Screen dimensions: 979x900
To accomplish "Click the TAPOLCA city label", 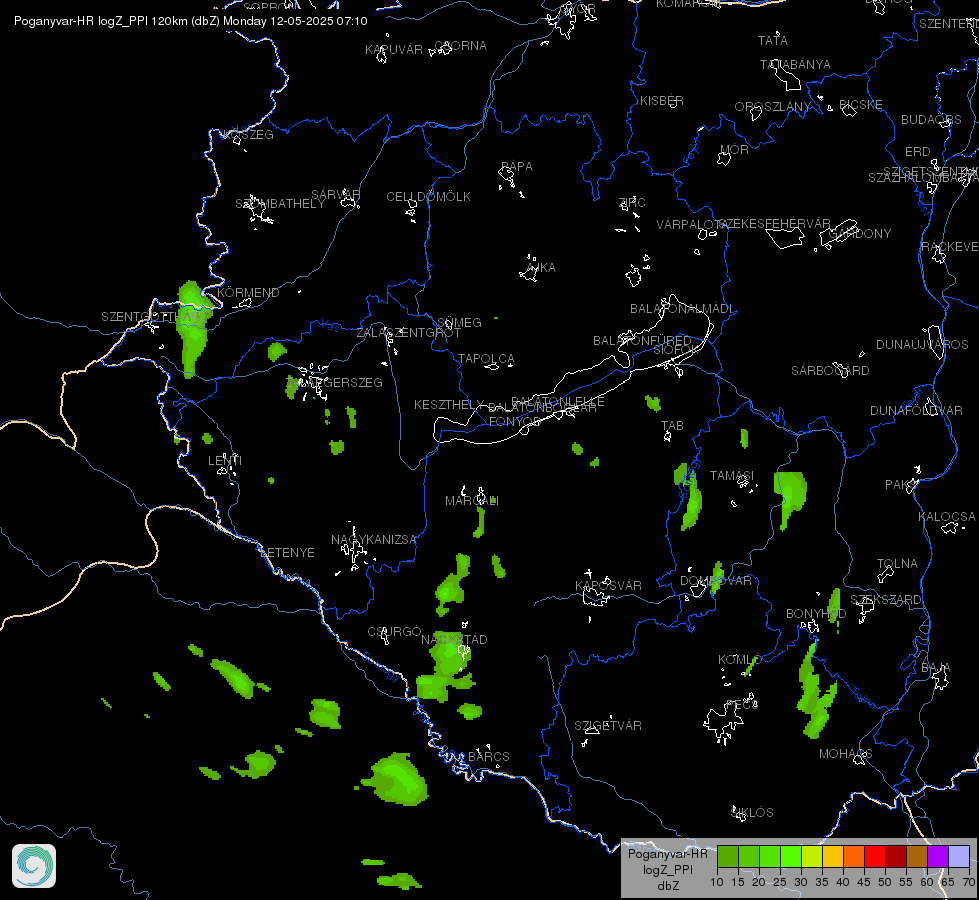I will (x=486, y=359).
